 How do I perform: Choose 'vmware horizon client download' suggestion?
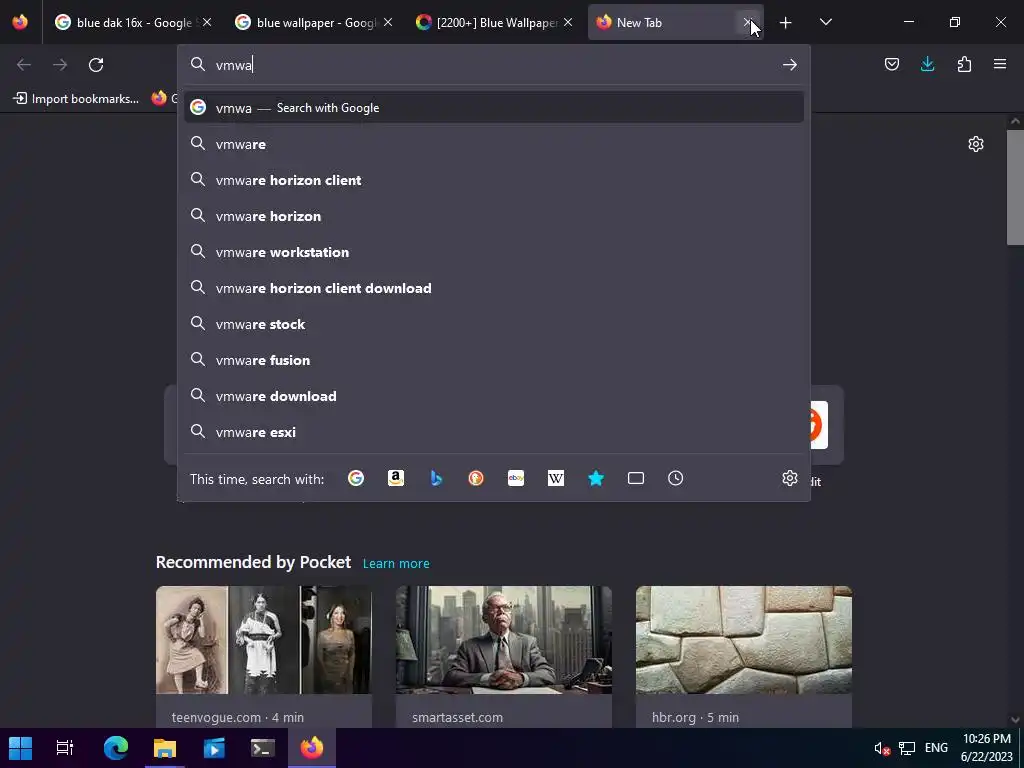[x=494, y=287]
